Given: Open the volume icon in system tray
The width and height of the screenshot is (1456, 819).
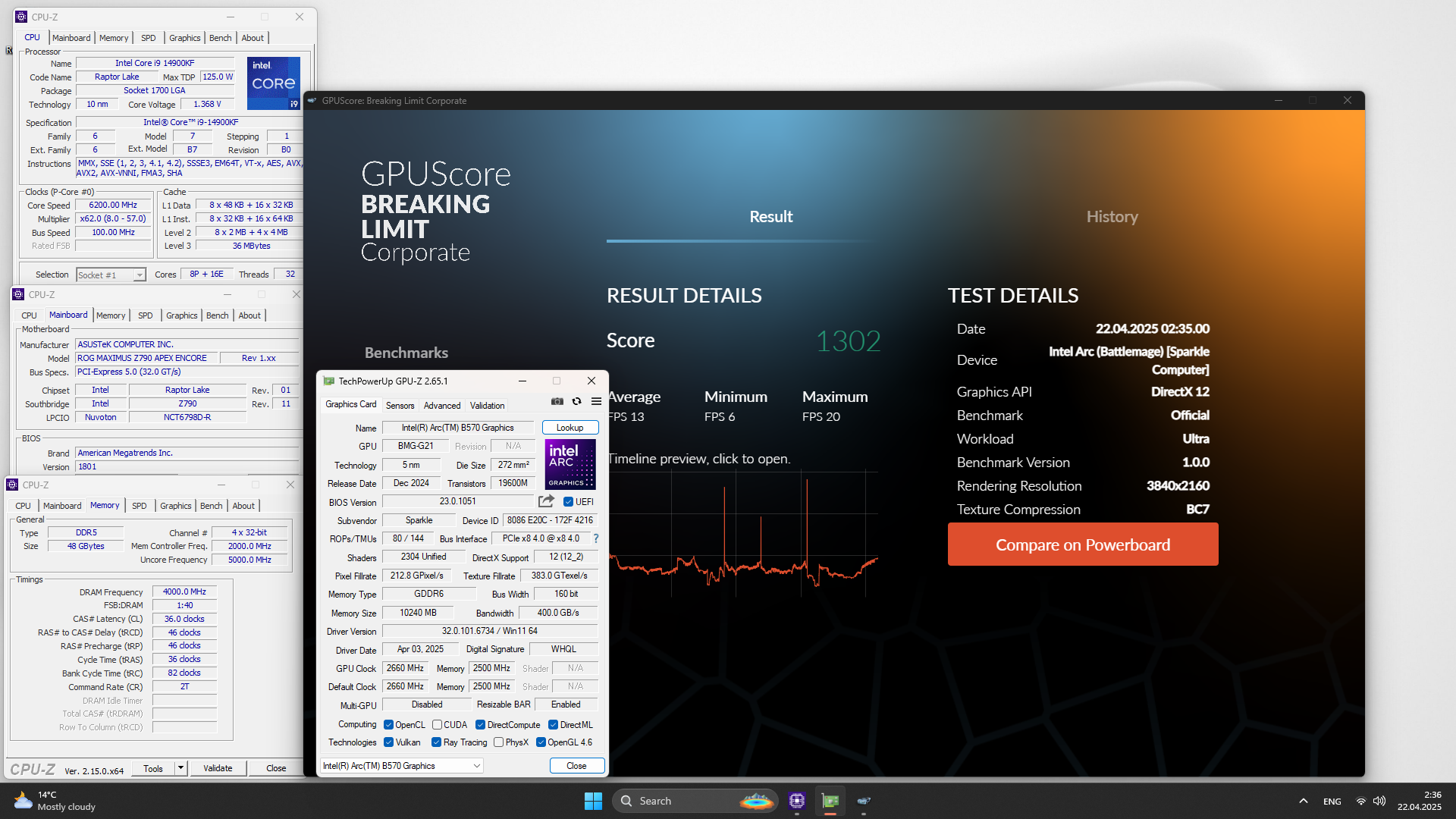Looking at the screenshot, I should (1379, 801).
